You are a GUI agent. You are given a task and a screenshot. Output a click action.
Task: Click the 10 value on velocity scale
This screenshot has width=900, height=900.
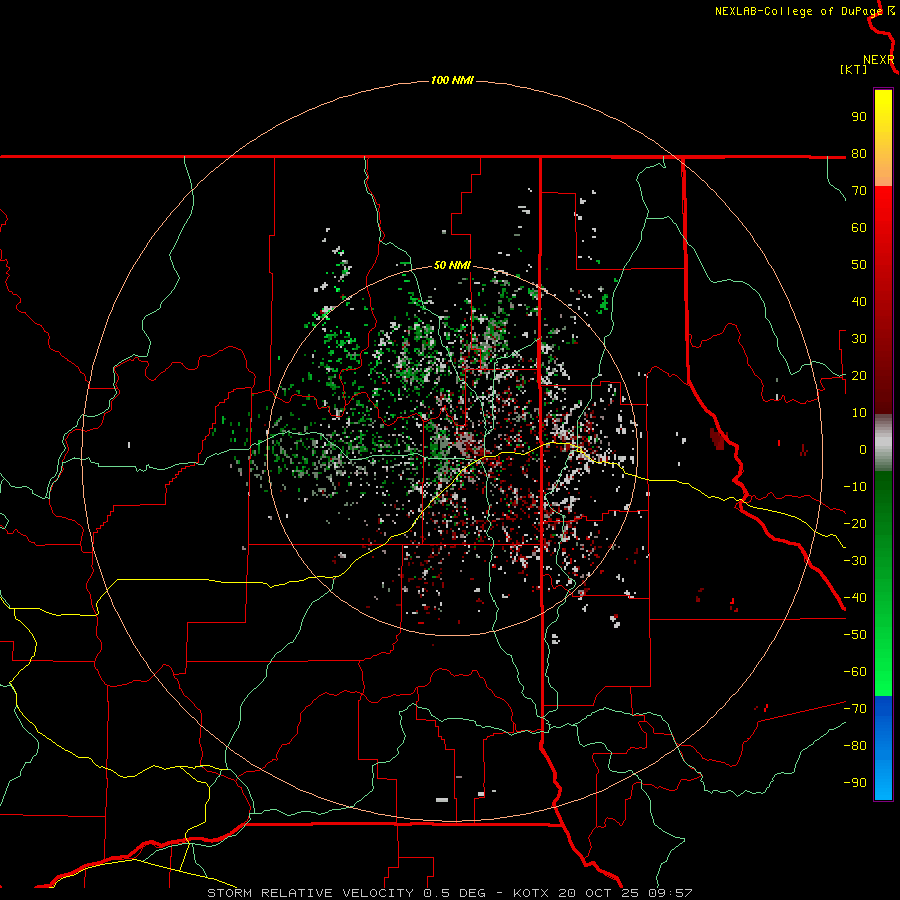[859, 413]
